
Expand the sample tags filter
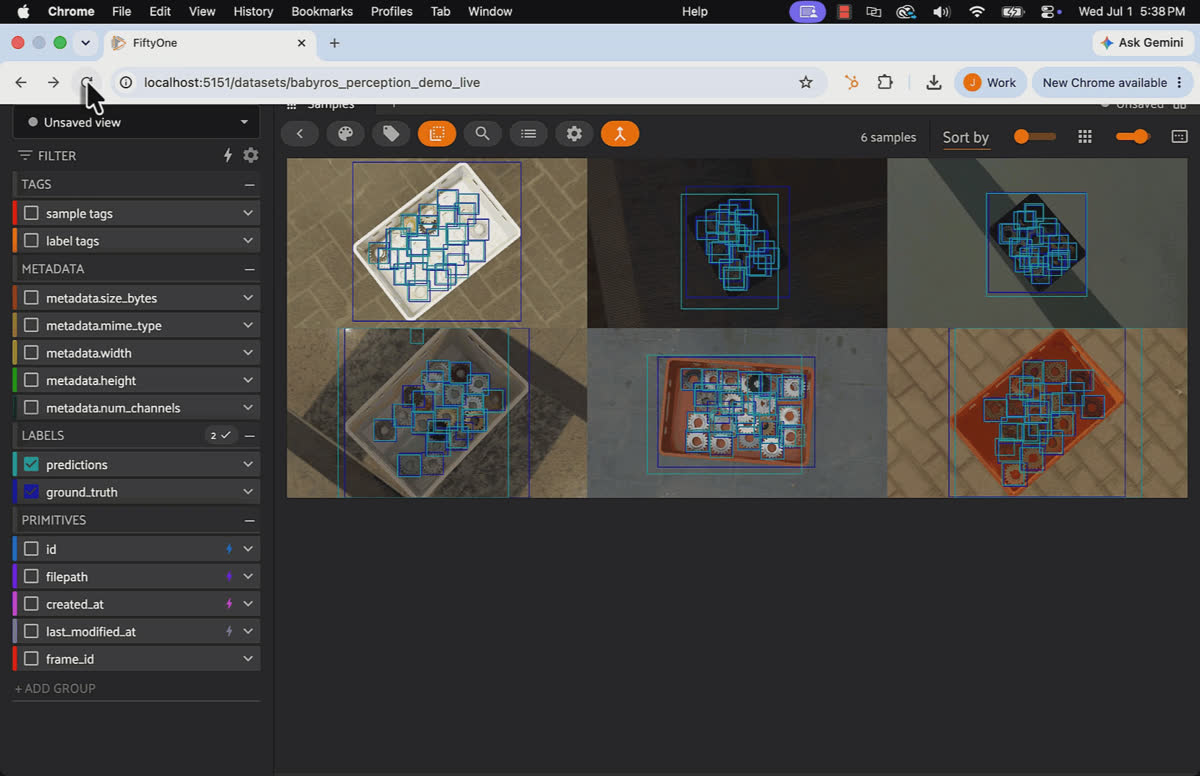[248, 213]
